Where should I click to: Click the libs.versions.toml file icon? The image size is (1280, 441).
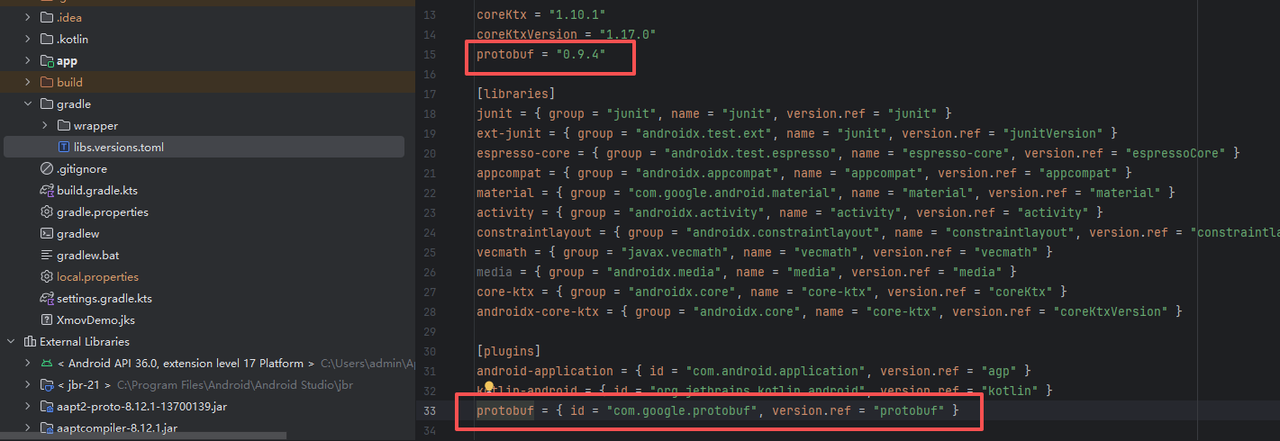(x=64, y=147)
